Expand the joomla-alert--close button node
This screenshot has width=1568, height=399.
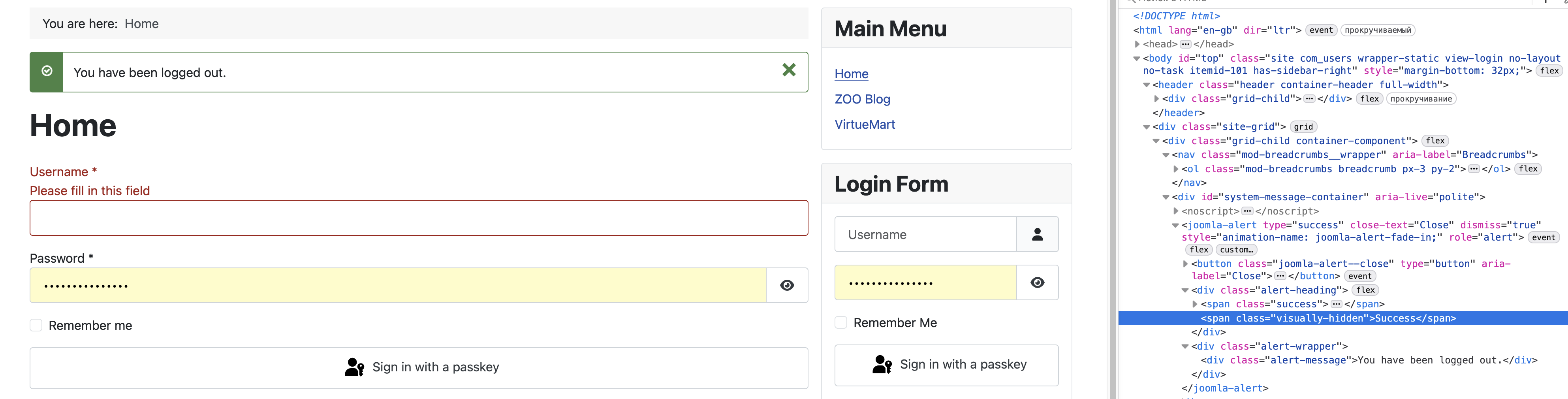1185,264
